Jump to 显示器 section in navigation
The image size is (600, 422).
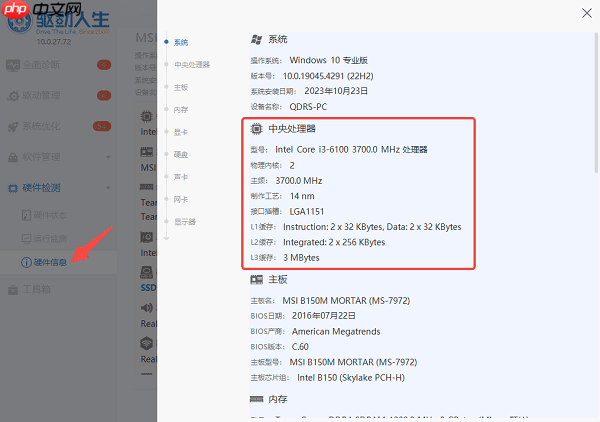pos(185,222)
